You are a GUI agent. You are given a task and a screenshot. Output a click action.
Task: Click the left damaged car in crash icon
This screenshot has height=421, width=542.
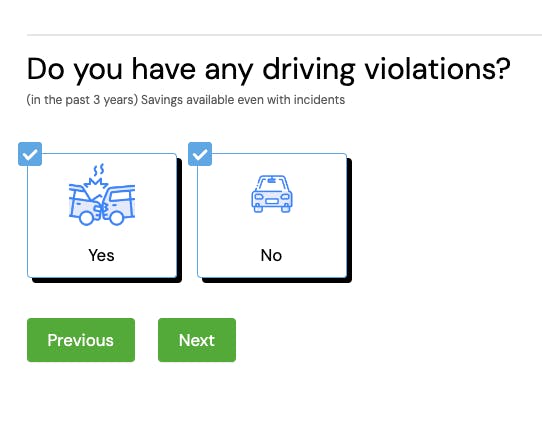[x=84, y=205]
